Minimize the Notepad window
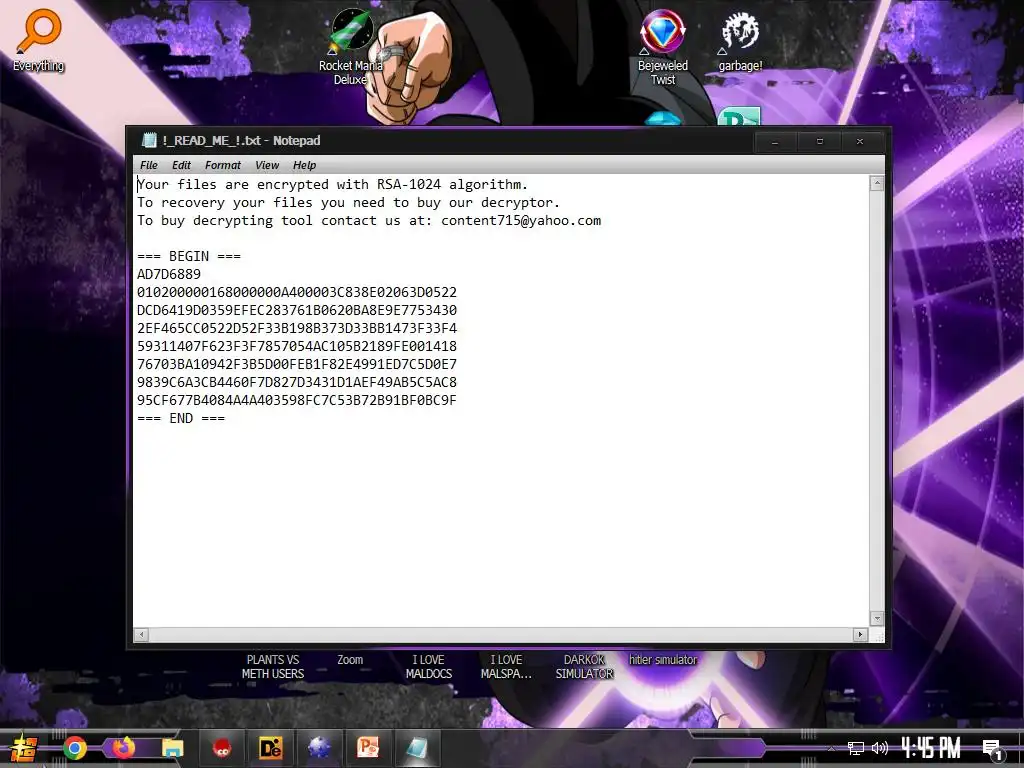This screenshot has height=768, width=1024. coord(775,142)
